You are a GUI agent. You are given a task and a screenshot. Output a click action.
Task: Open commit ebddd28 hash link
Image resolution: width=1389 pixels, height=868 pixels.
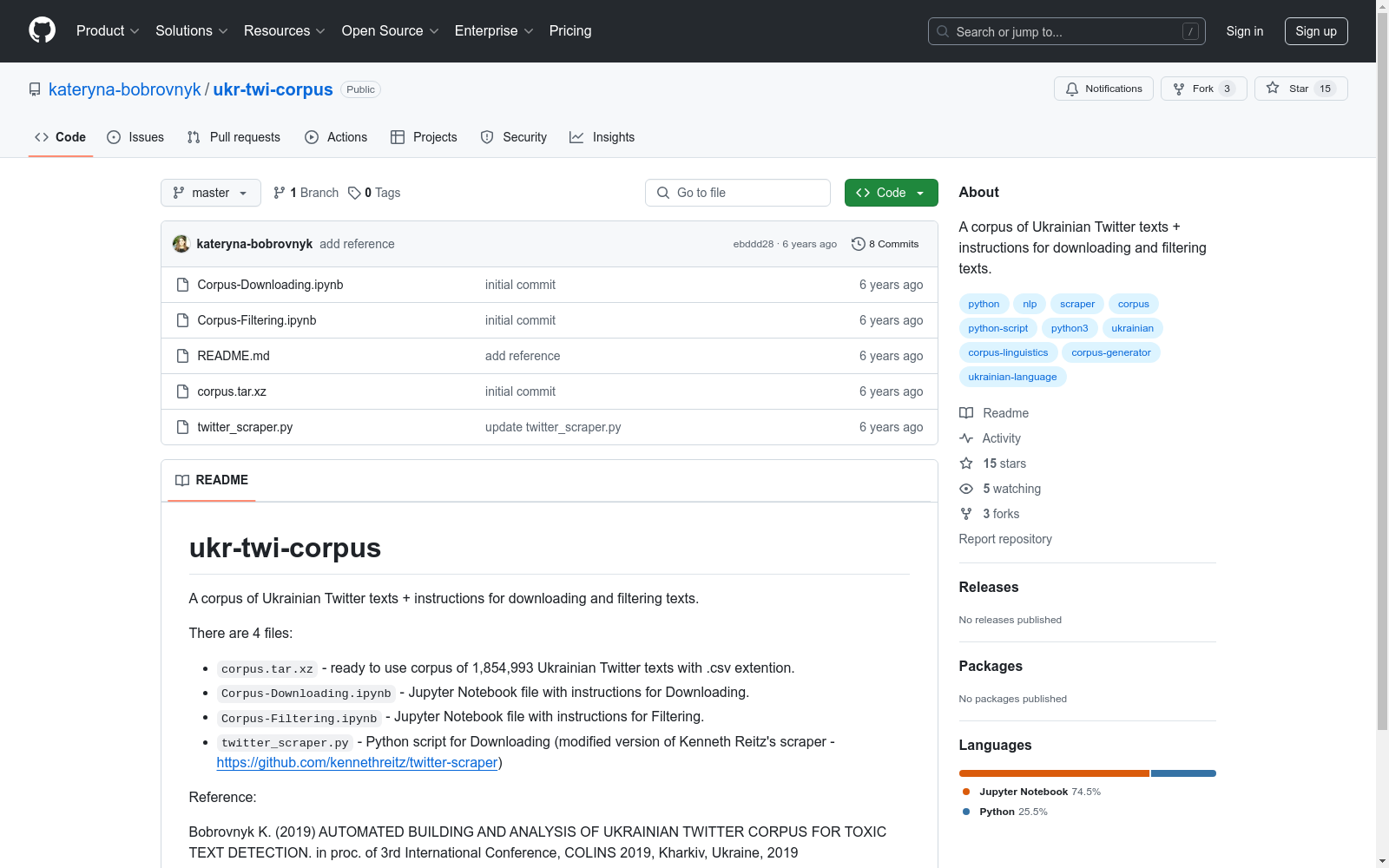(754, 244)
